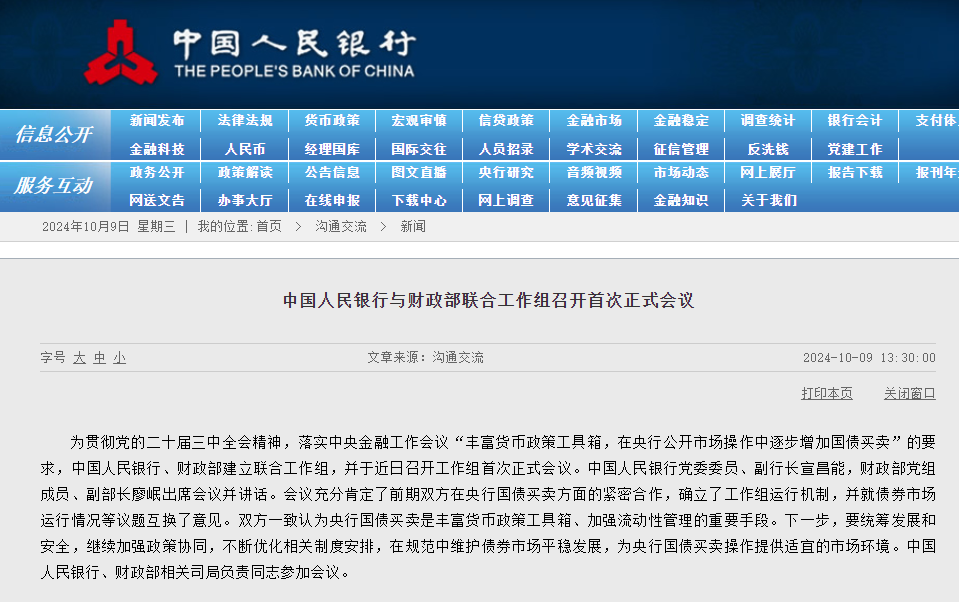Set font size to 中
This screenshot has width=959, height=602.
coord(100,358)
